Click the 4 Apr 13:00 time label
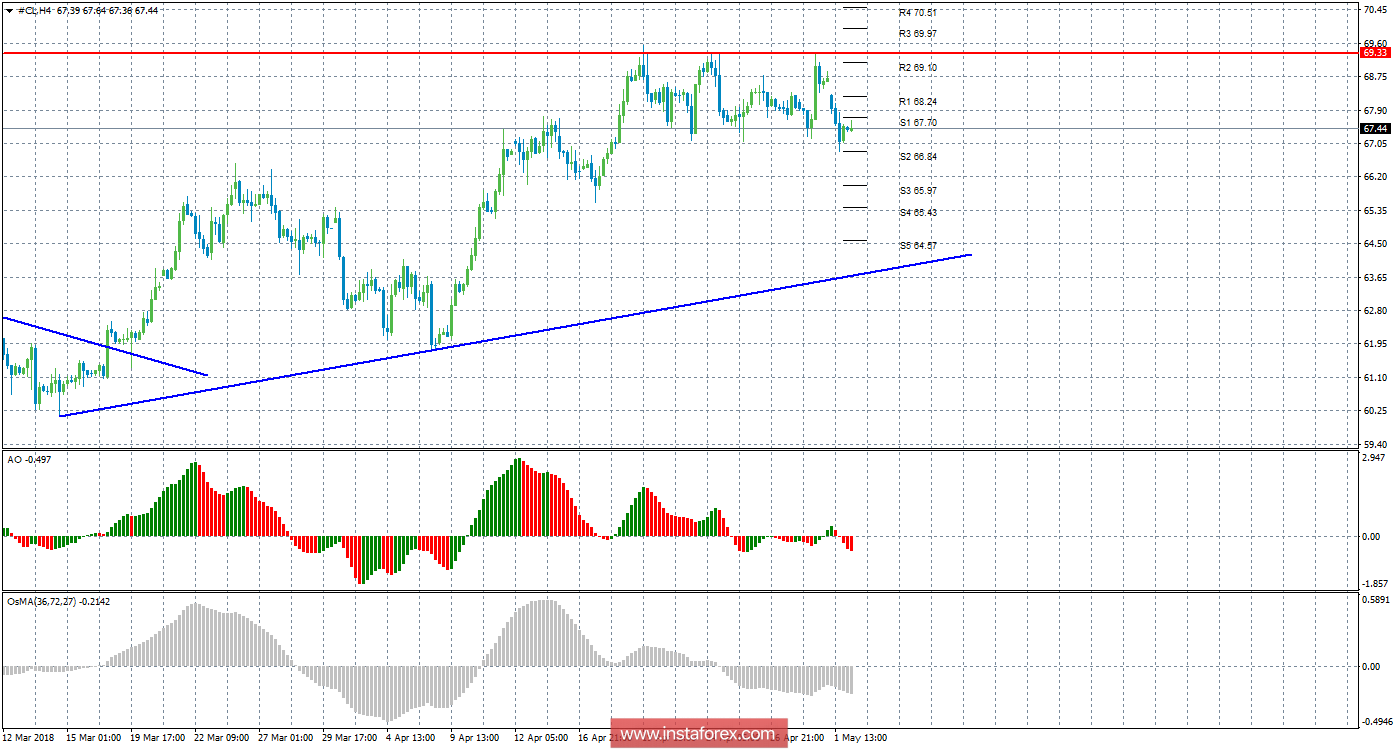This screenshot has height=749, width=1398. 411,738
